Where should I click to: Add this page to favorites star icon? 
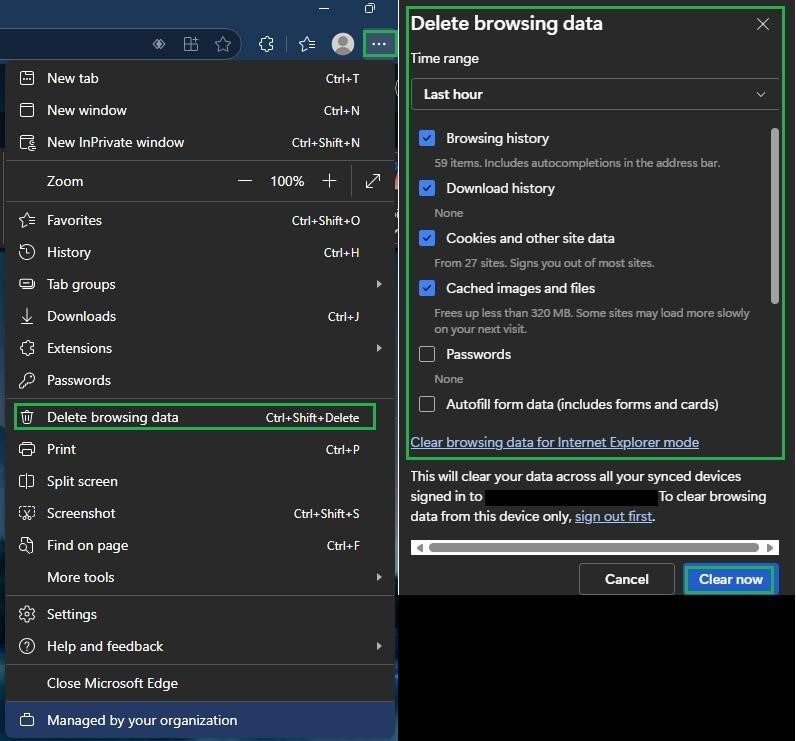click(223, 44)
